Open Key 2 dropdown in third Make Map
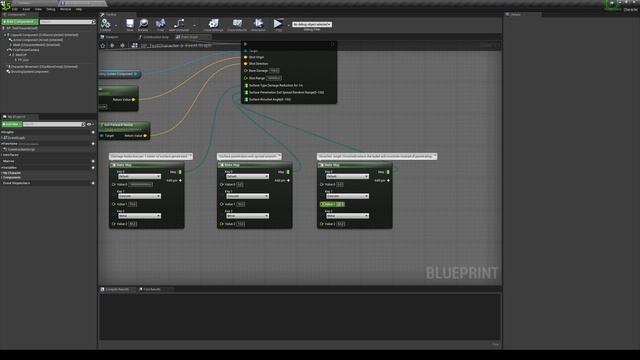640x360 pixels. (x=347, y=216)
